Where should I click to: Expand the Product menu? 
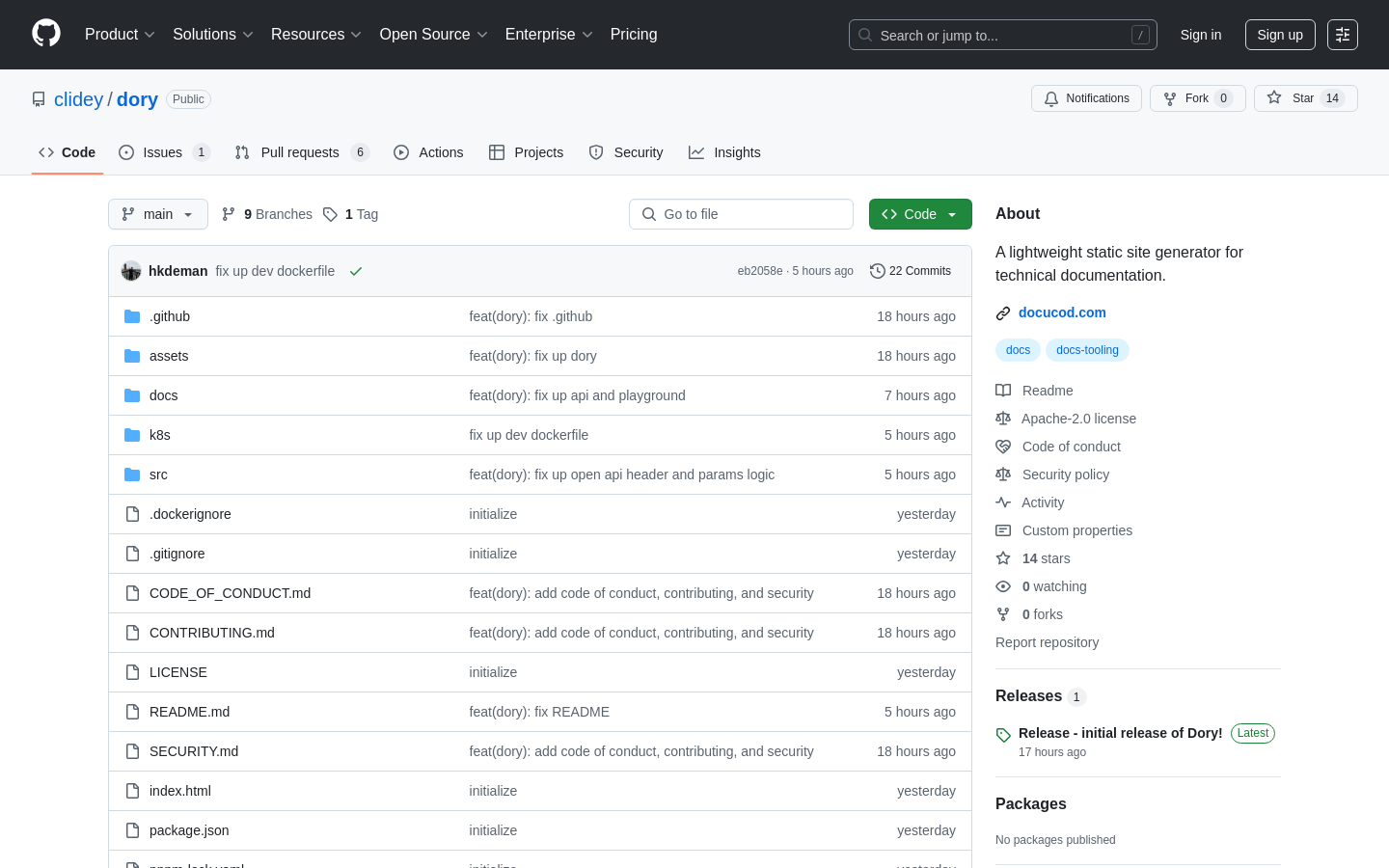click(x=120, y=35)
